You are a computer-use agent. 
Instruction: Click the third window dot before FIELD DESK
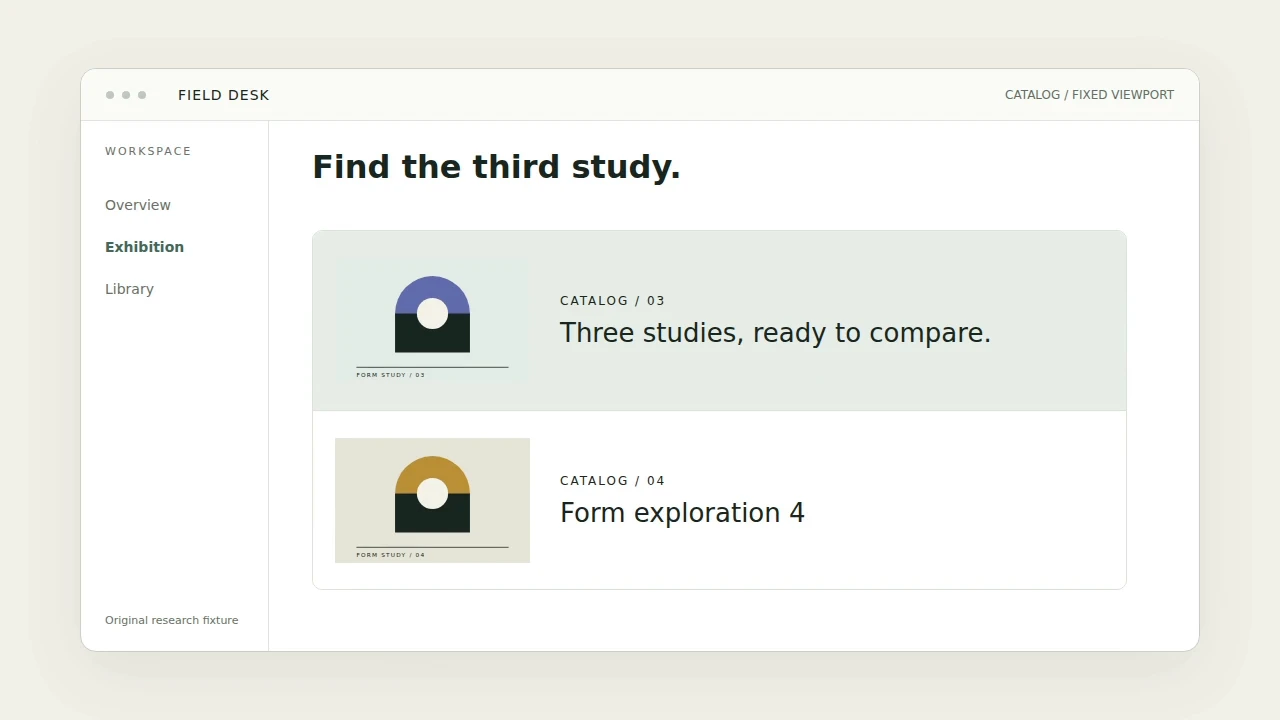coord(142,95)
